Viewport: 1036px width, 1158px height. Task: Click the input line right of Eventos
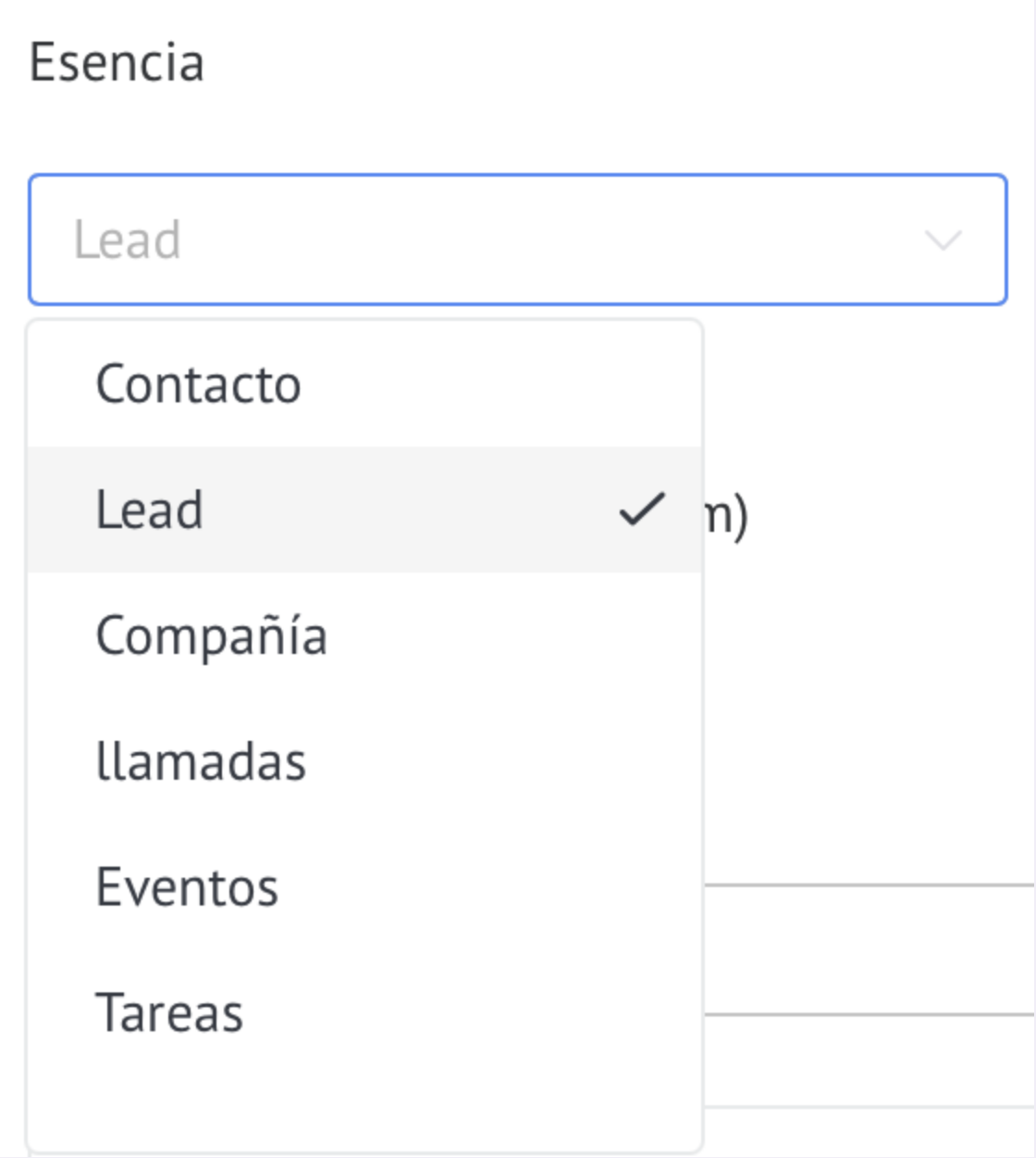[x=869, y=885]
